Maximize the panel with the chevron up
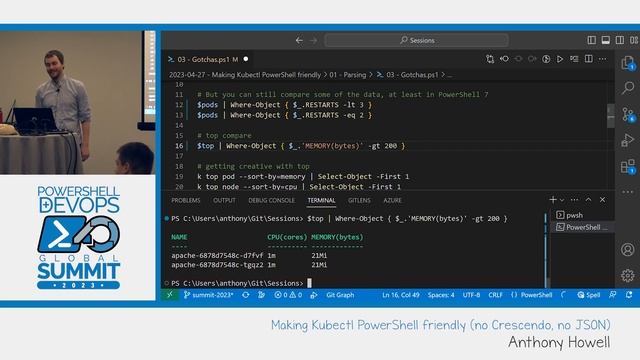640x360 pixels. pos(588,200)
